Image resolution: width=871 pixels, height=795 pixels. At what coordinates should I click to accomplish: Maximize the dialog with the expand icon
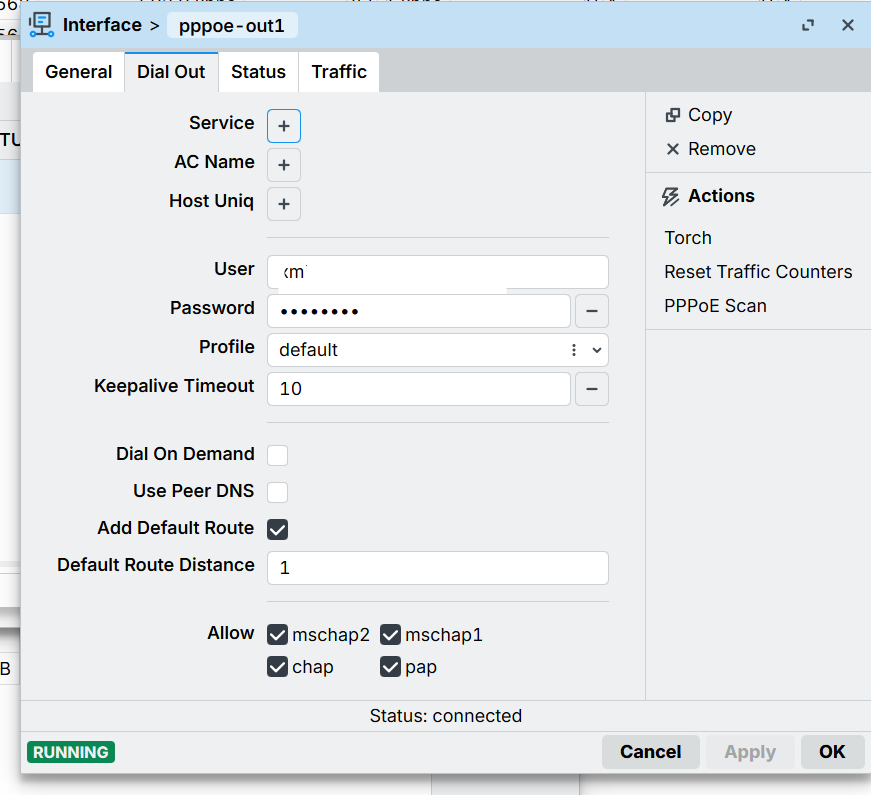(808, 25)
